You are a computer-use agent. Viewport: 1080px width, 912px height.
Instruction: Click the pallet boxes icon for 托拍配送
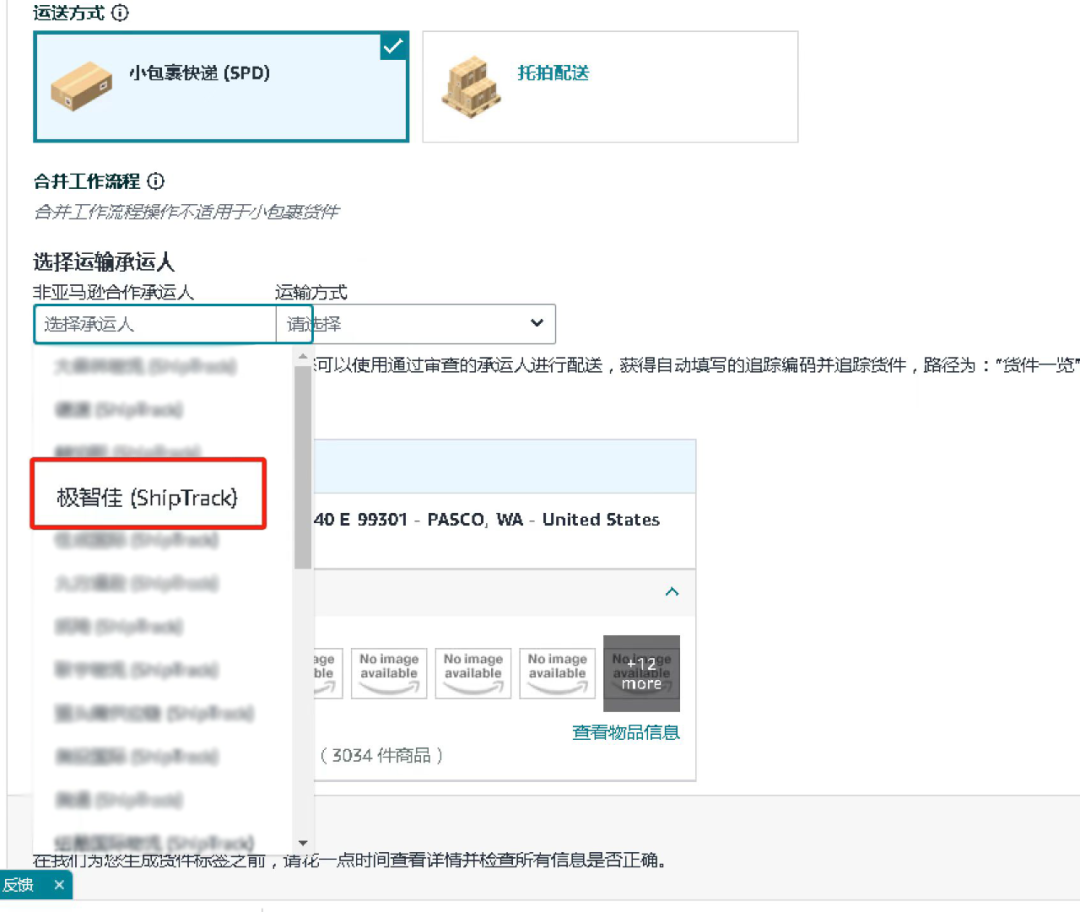click(x=472, y=87)
